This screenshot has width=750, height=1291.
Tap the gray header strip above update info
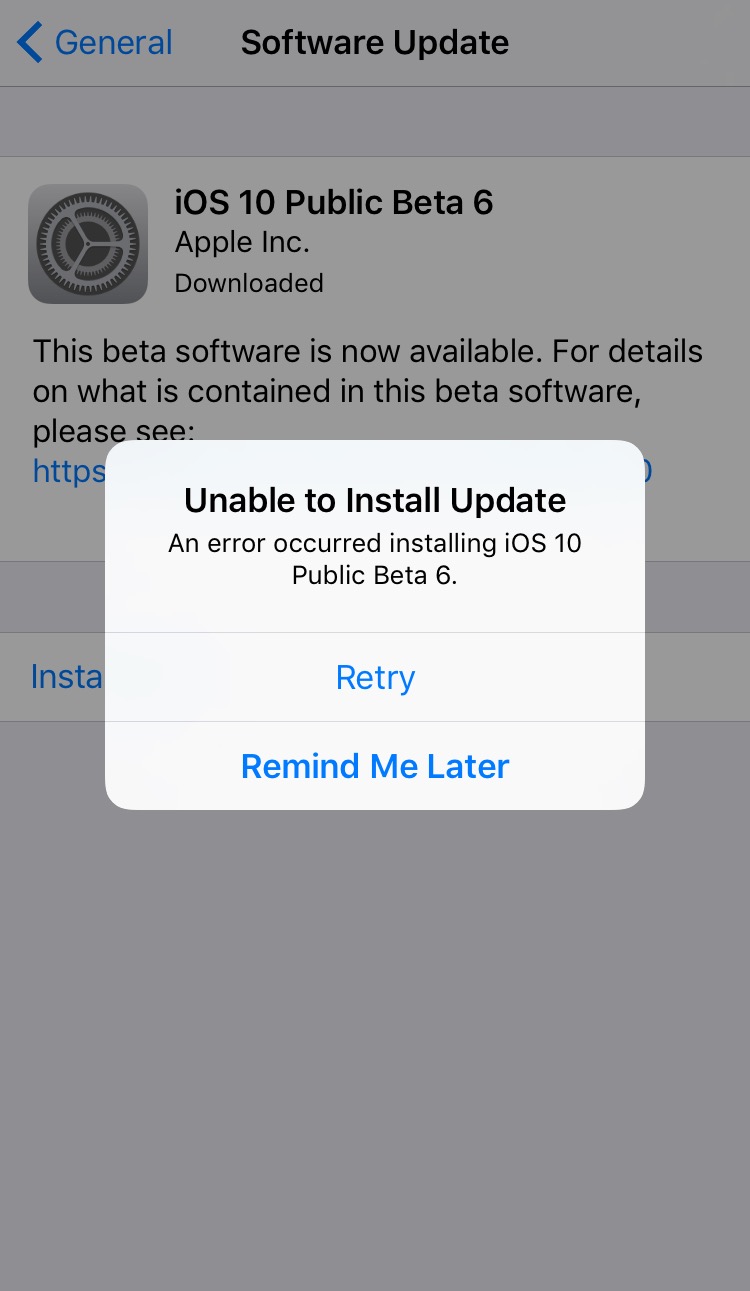pos(375,122)
